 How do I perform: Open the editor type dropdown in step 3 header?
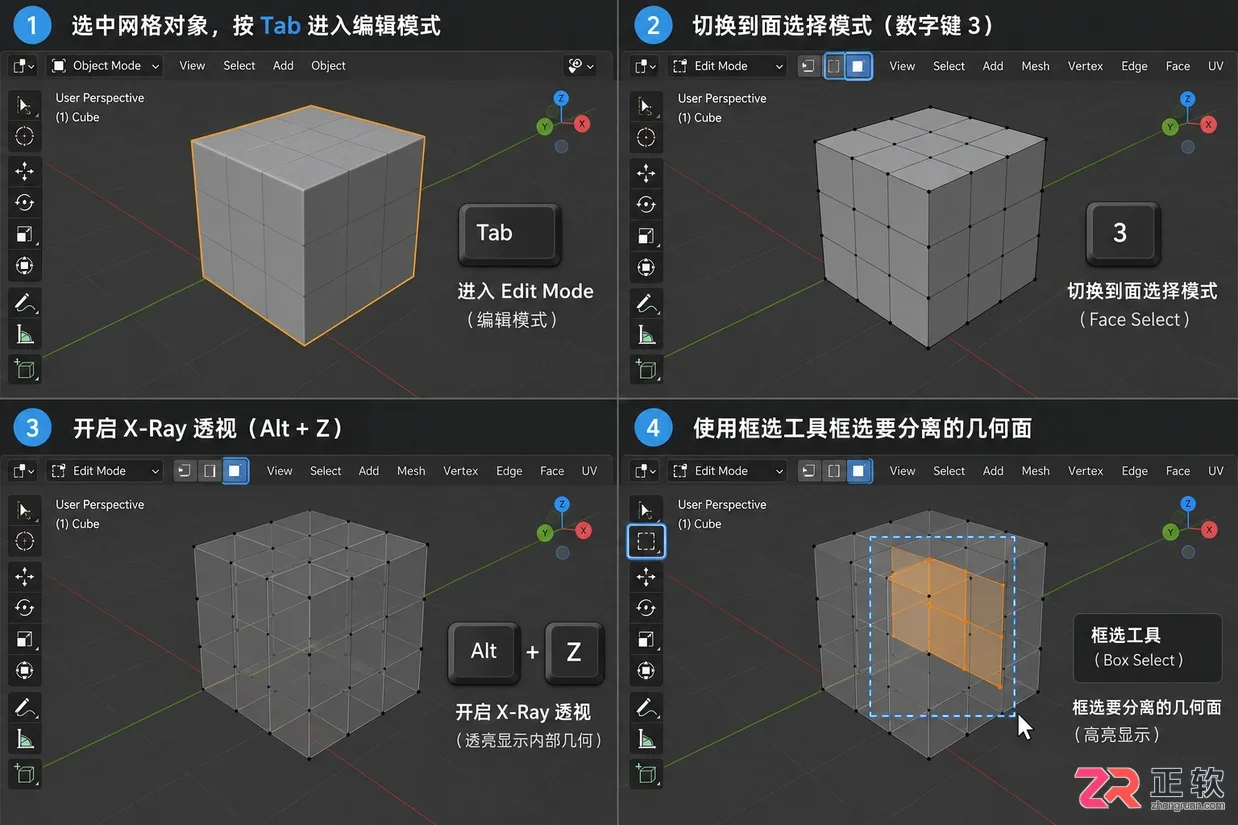tap(23, 470)
